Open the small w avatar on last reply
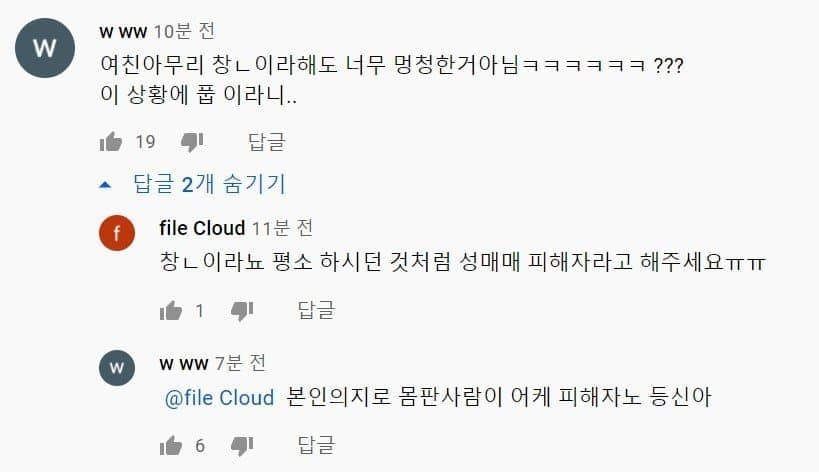Screen dimensions: 819x472 [x=117, y=368]
